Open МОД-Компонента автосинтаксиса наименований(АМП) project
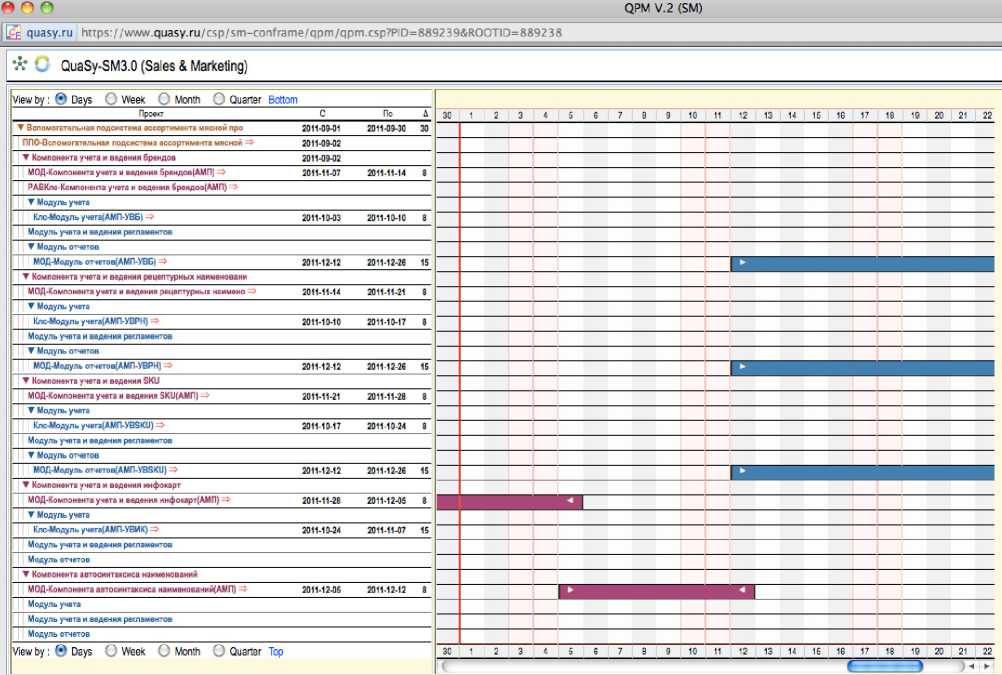The image size is (1002, 675). (132, 589)
